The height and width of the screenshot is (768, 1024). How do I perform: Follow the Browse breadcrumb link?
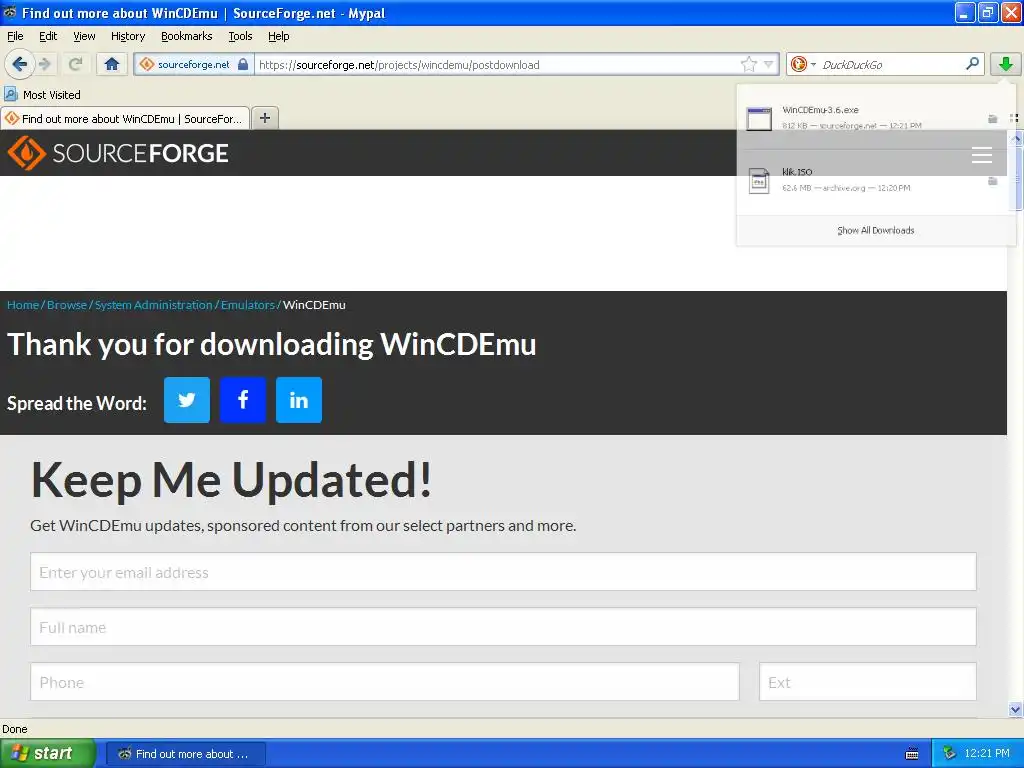[x=67, y=305]
